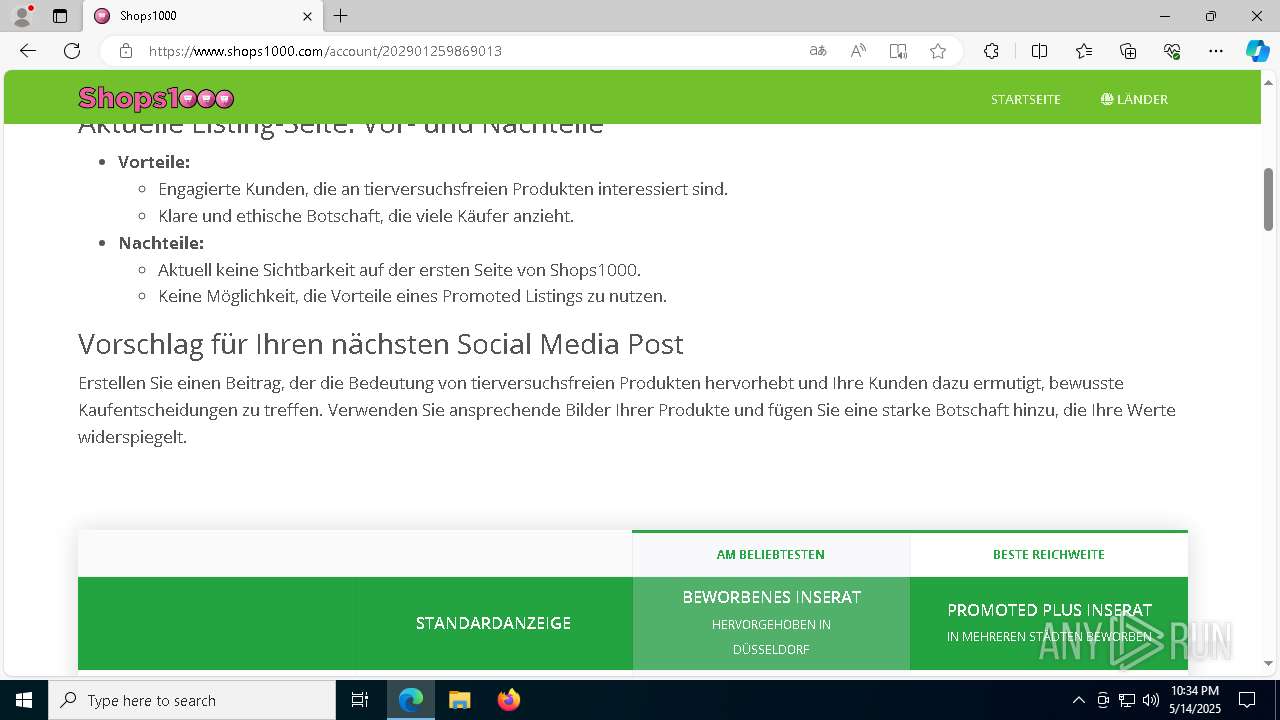Open Browser essentials
Image resolution: width=1280 pixels, height=720 pixels.
tap(1172, 51)
